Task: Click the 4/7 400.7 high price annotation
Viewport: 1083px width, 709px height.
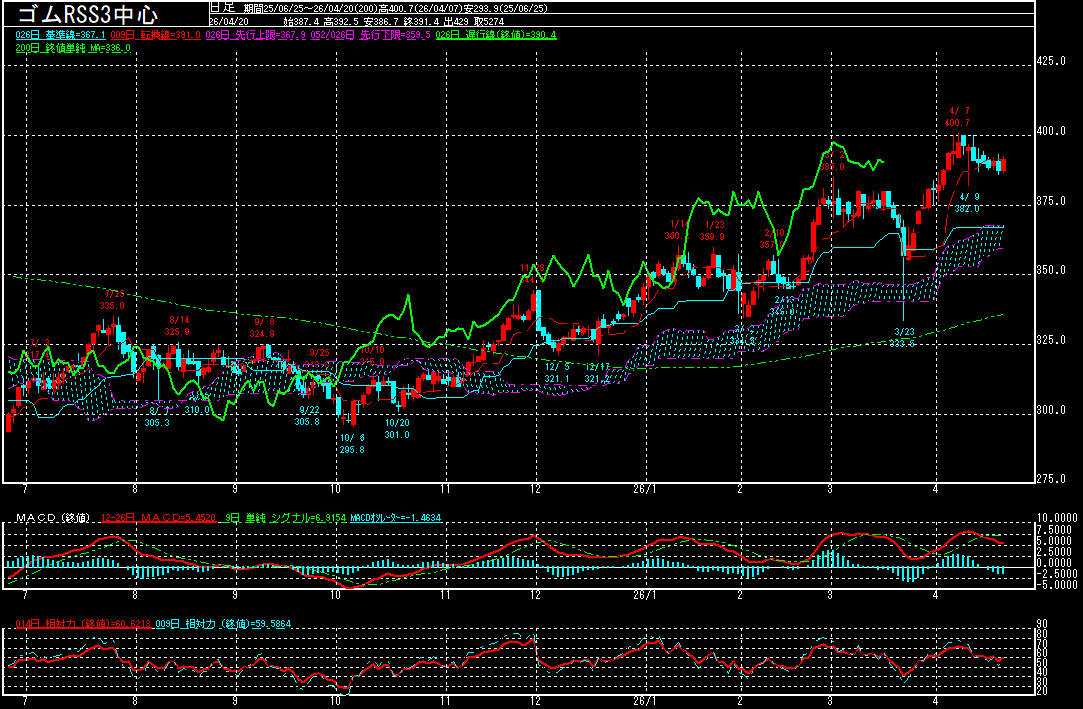Action: [x=959, y=116]
